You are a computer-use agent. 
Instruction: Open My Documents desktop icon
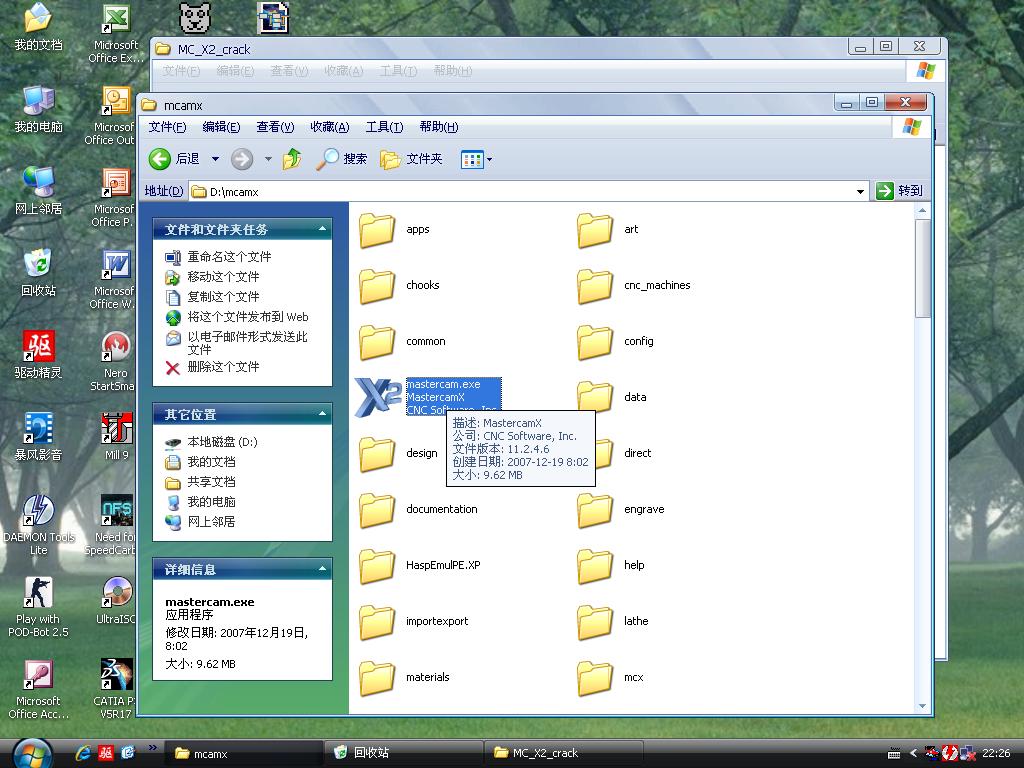point(38,27)
